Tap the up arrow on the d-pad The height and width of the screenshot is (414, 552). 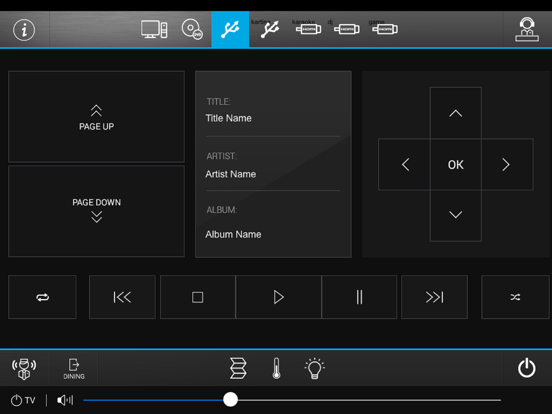tap(456, 113)
